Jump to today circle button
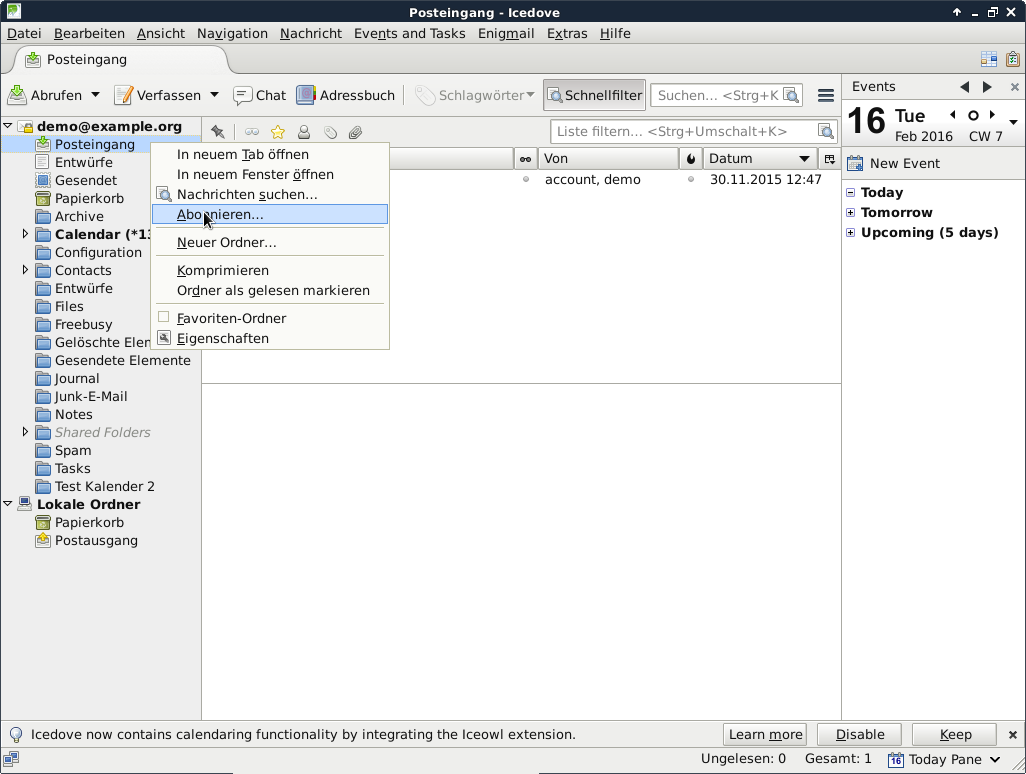 973,116
